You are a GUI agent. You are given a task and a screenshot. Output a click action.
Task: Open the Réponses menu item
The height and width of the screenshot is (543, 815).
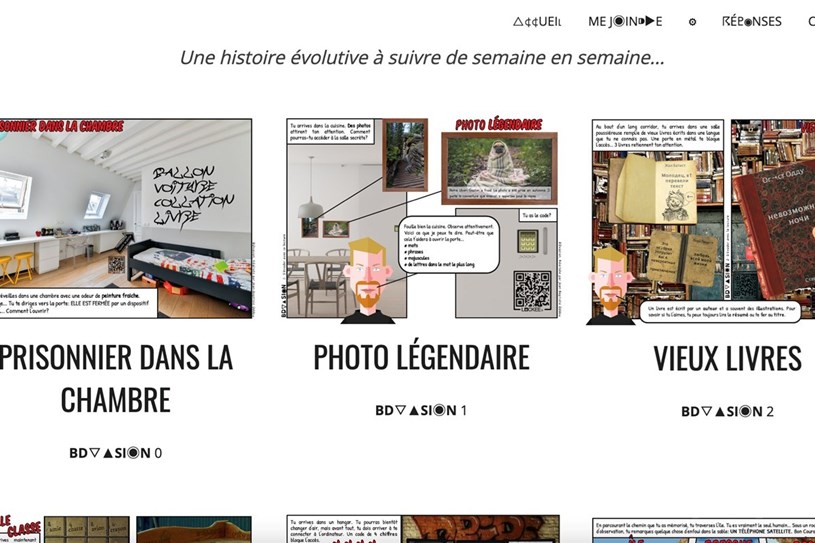click(752, 22)
